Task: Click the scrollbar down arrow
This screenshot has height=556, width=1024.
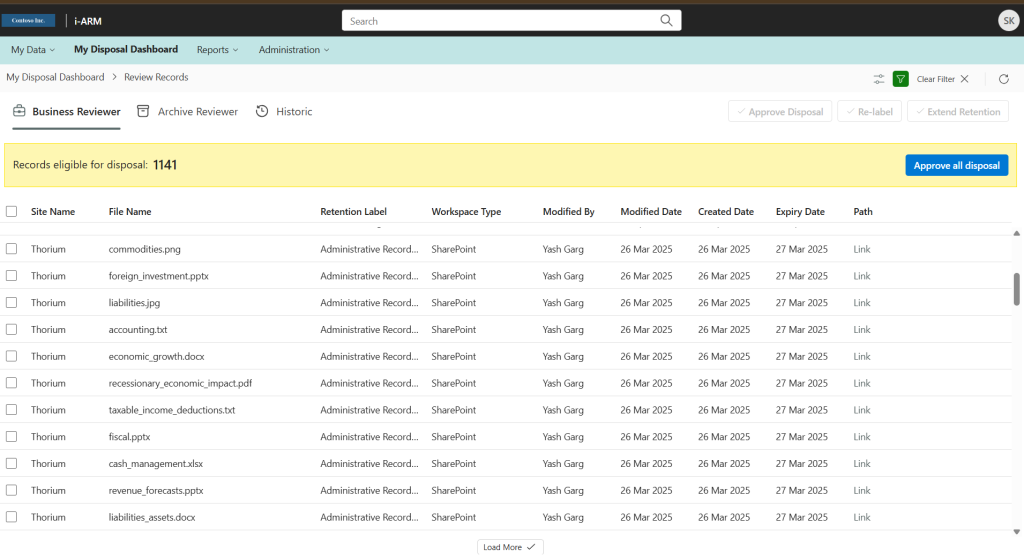Action: click(1016, 532)
